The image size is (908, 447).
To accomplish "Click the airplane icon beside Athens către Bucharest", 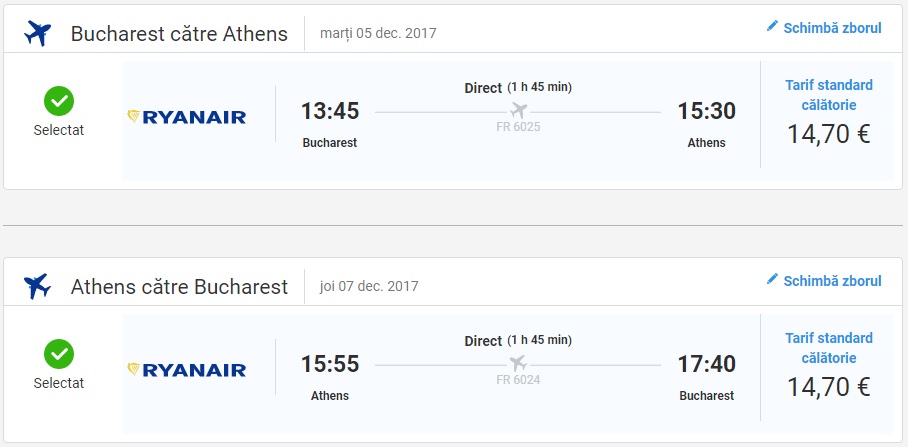I will [x=37, y=286].
